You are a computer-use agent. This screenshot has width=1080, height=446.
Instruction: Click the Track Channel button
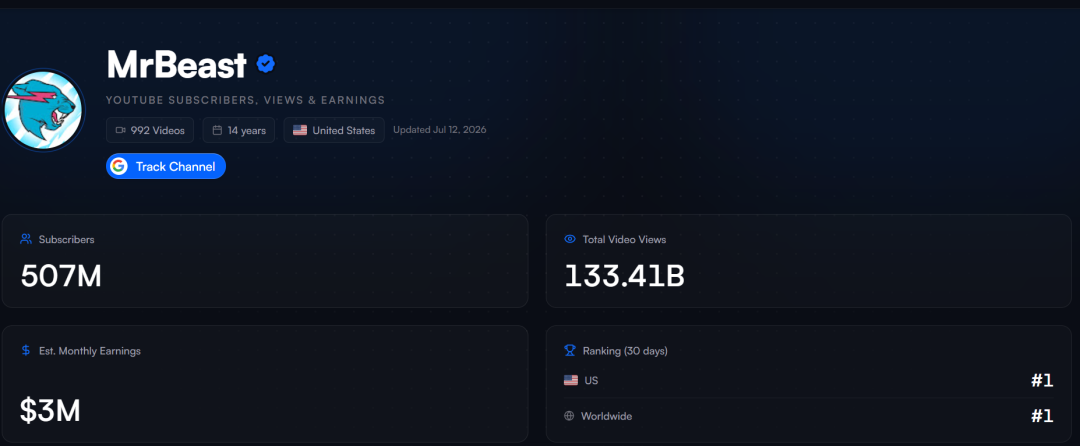pyautogui.click(x=166, y=166)
